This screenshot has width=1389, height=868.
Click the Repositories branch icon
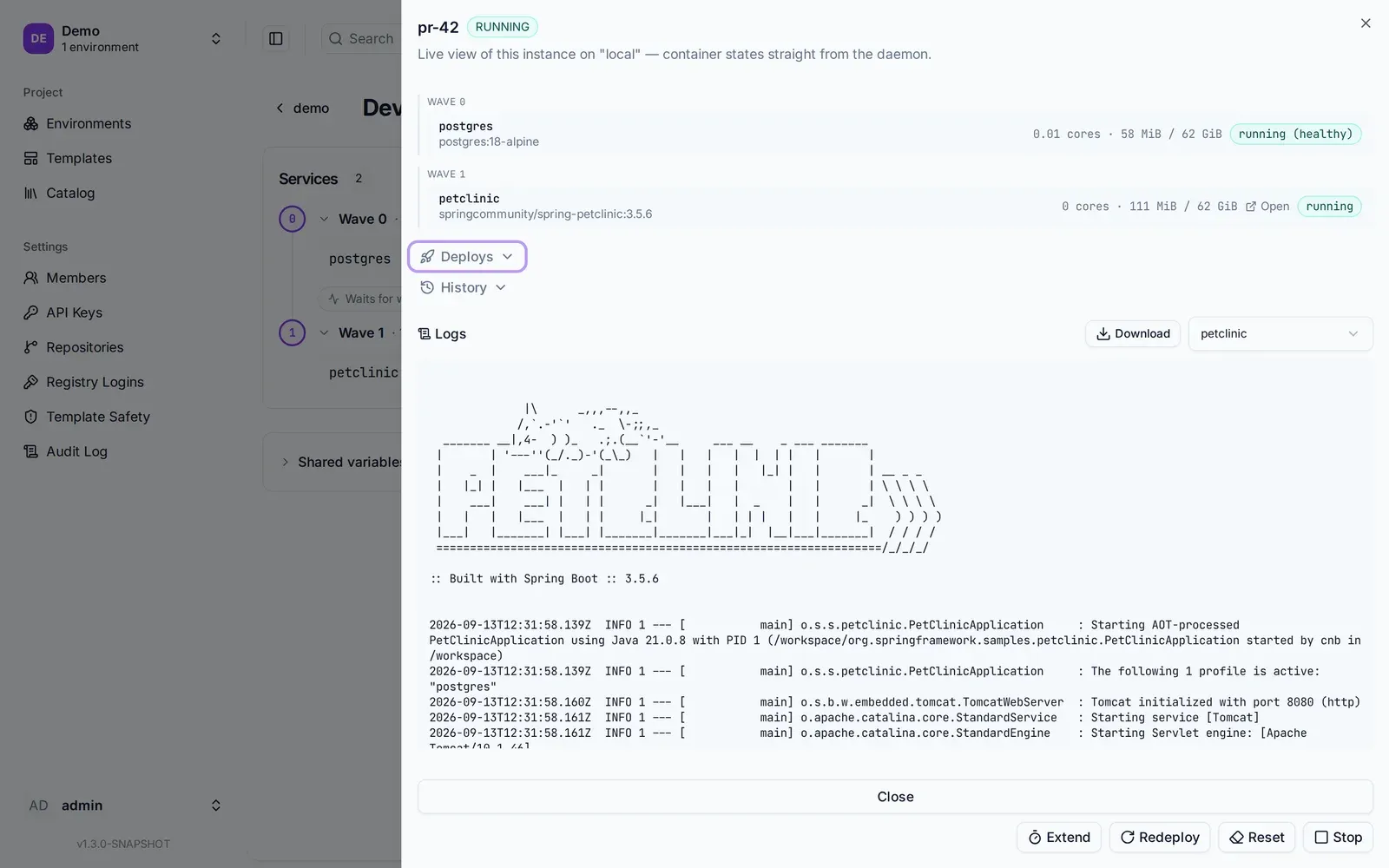pyautogui.click(x=30, y=347)
